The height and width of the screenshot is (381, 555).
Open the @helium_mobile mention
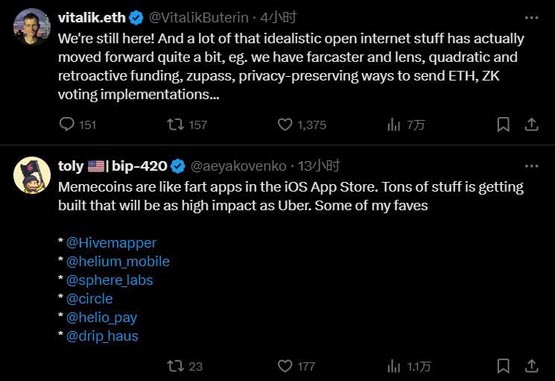point(118,261)
